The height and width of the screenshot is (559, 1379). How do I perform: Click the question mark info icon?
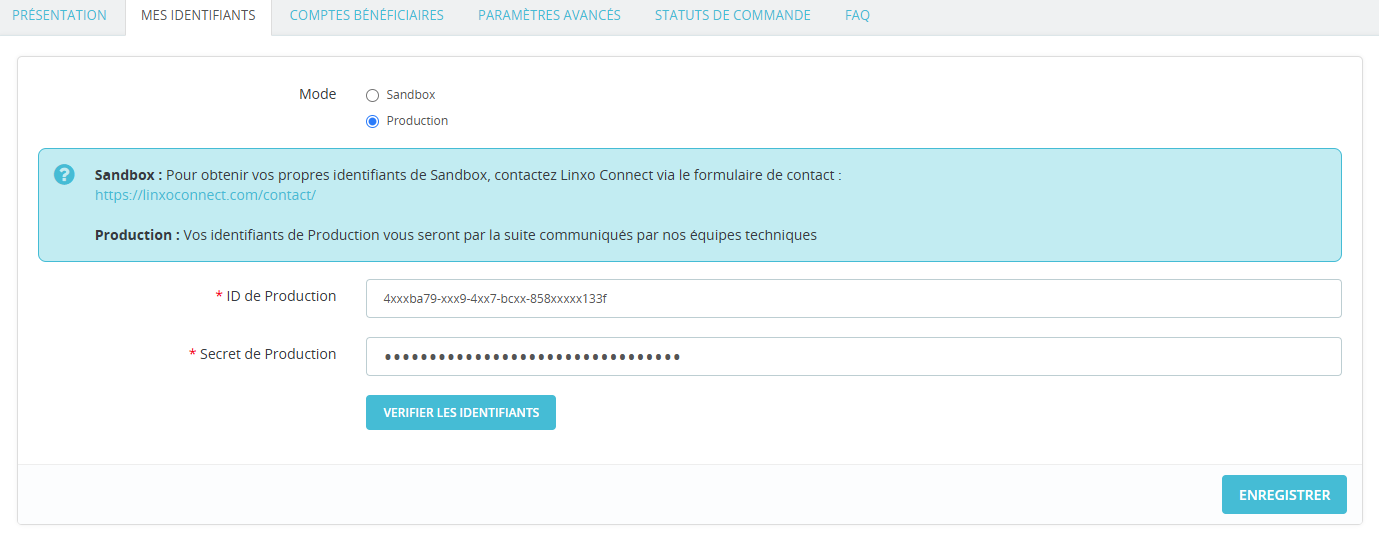click(64, 174)
